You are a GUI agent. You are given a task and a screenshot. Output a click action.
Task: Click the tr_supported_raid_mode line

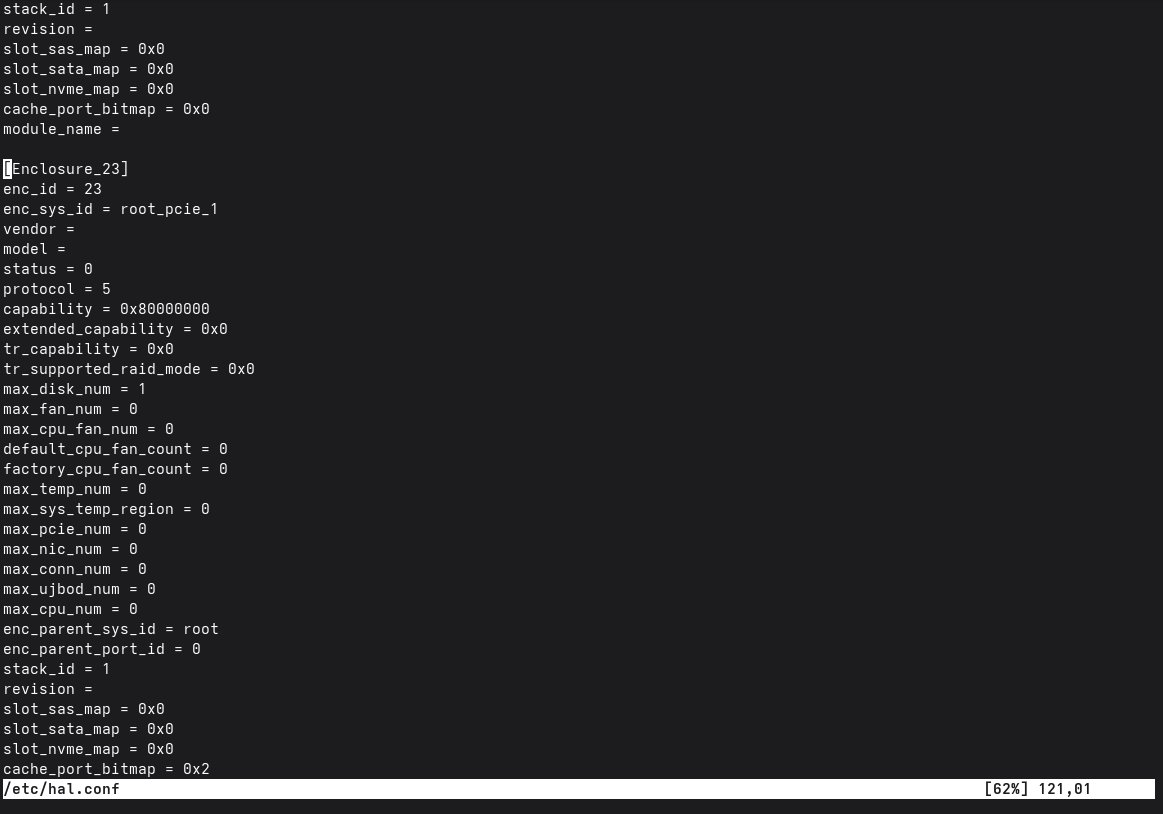point(128,370)
